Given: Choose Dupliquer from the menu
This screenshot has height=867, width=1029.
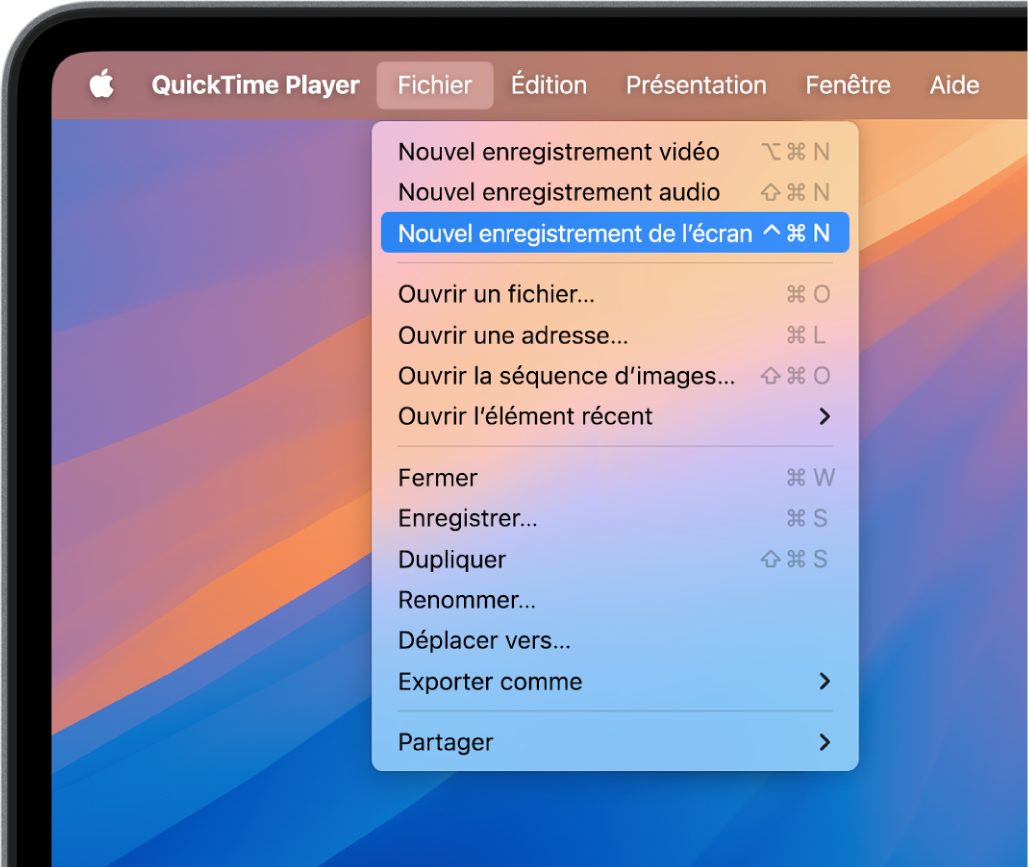Looking at the screenshot, I should pyautogui.click(x=615, y=559).
